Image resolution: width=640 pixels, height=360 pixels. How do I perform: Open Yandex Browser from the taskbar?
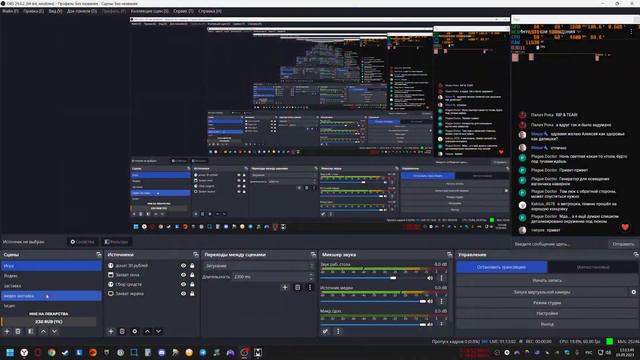point(24,352)
